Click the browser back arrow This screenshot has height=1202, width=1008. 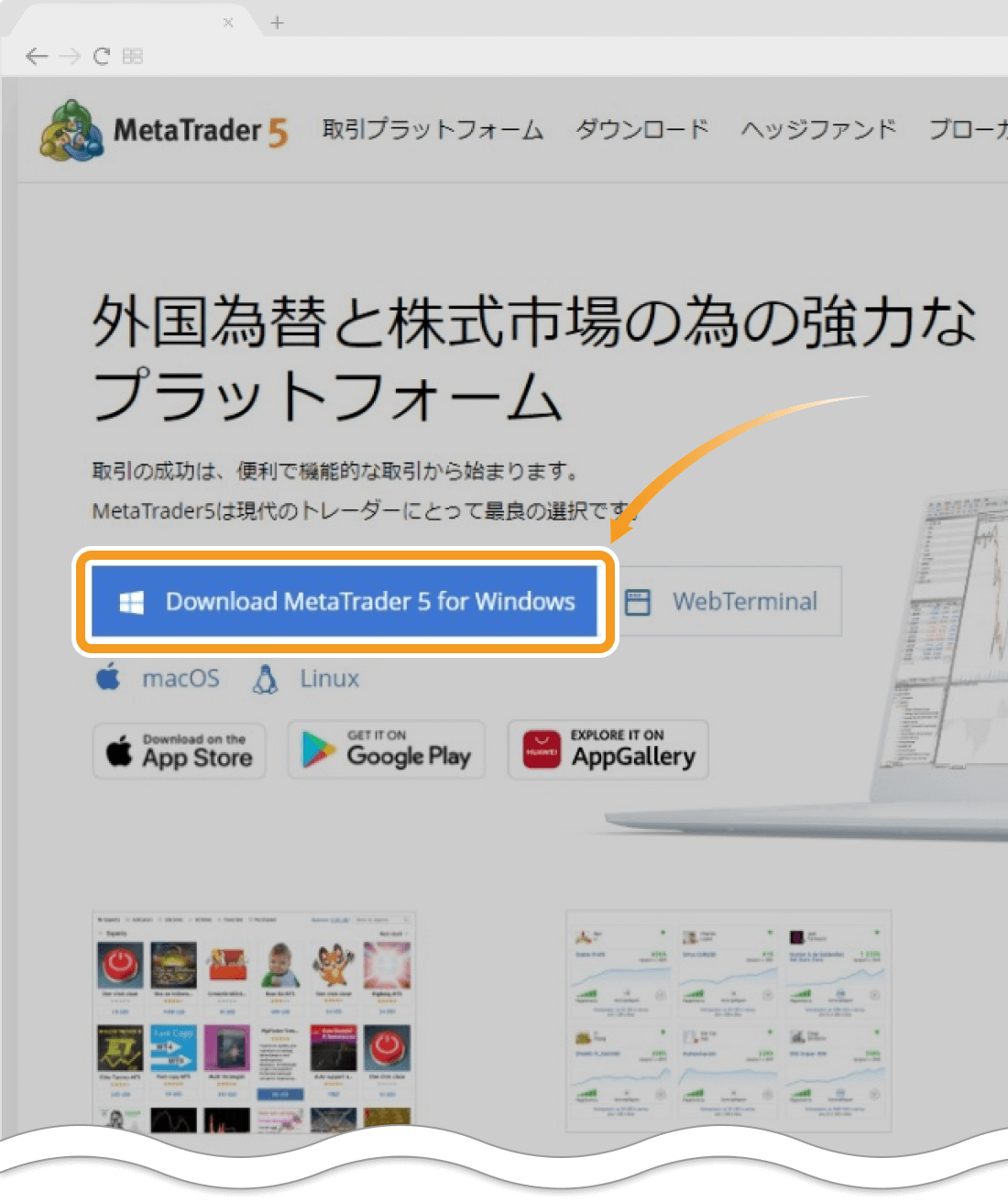point(37,57)
